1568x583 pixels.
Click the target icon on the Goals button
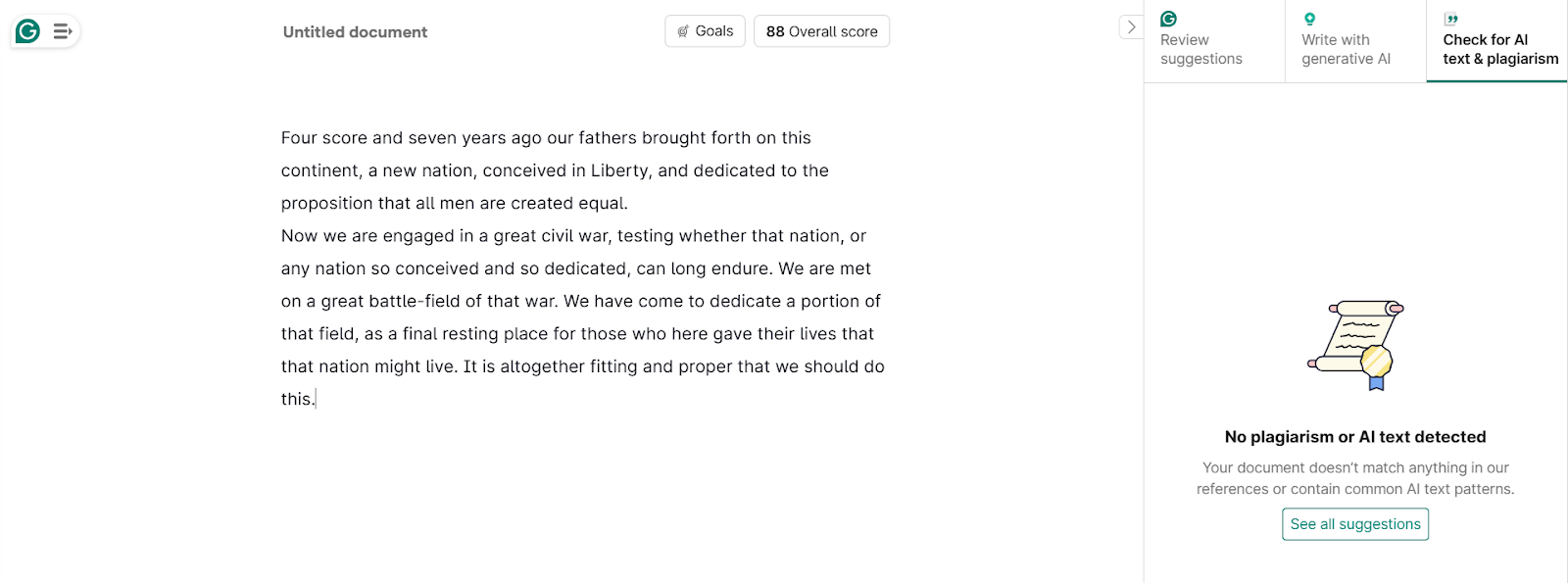tap(683, 31)
